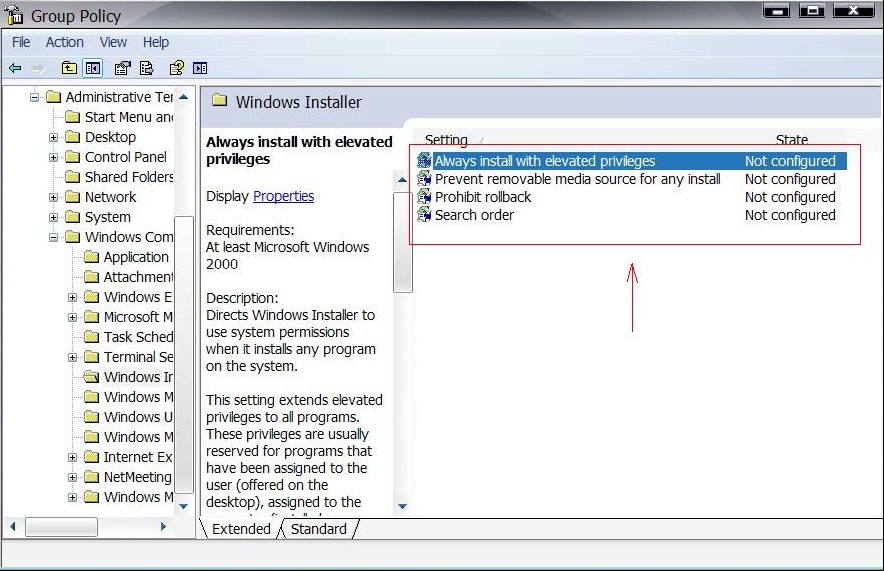The height and width of the screenshot is (571, 884).
Task: Click the Properties link
Action: point(283,196)
